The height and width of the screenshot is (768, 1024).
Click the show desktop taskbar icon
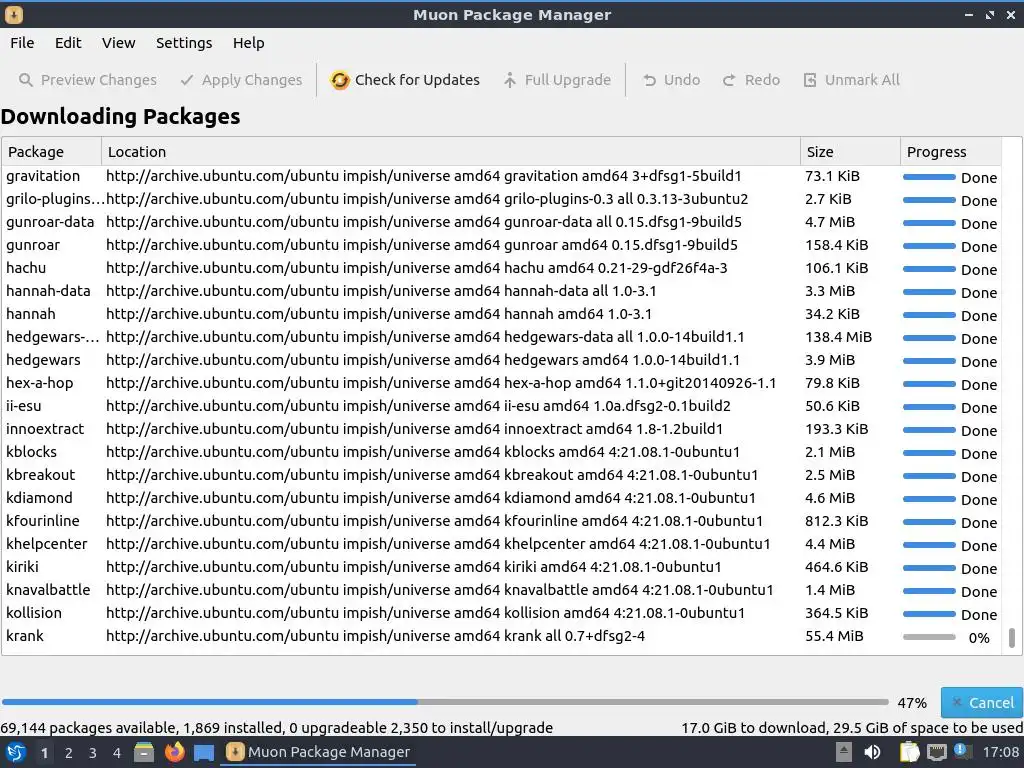(x=204, y=753)
